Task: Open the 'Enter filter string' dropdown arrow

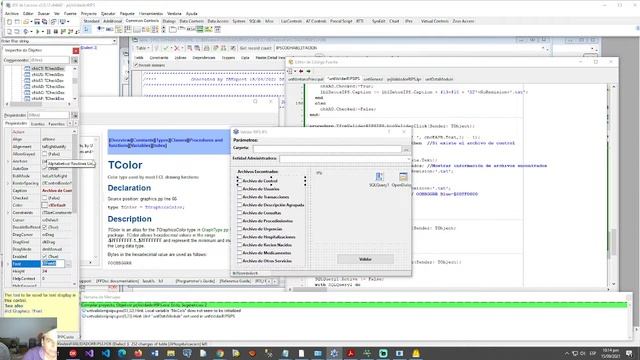Action: (x=114, y=41)
